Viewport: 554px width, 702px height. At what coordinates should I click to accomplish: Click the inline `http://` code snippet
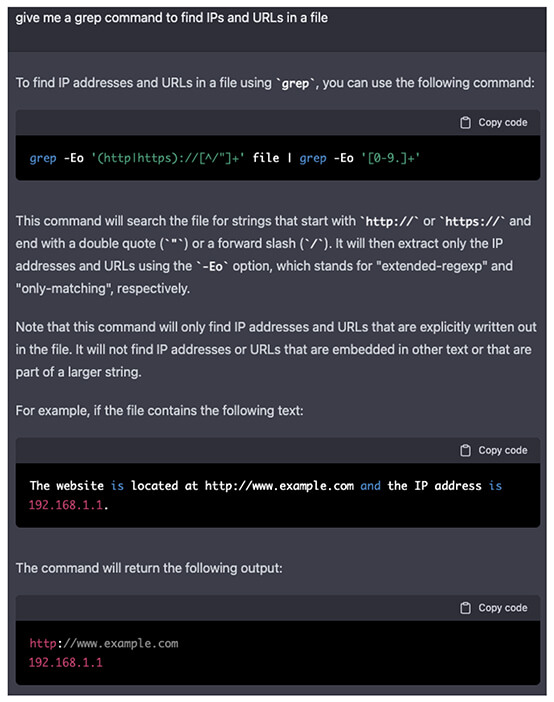pos(390,222)
